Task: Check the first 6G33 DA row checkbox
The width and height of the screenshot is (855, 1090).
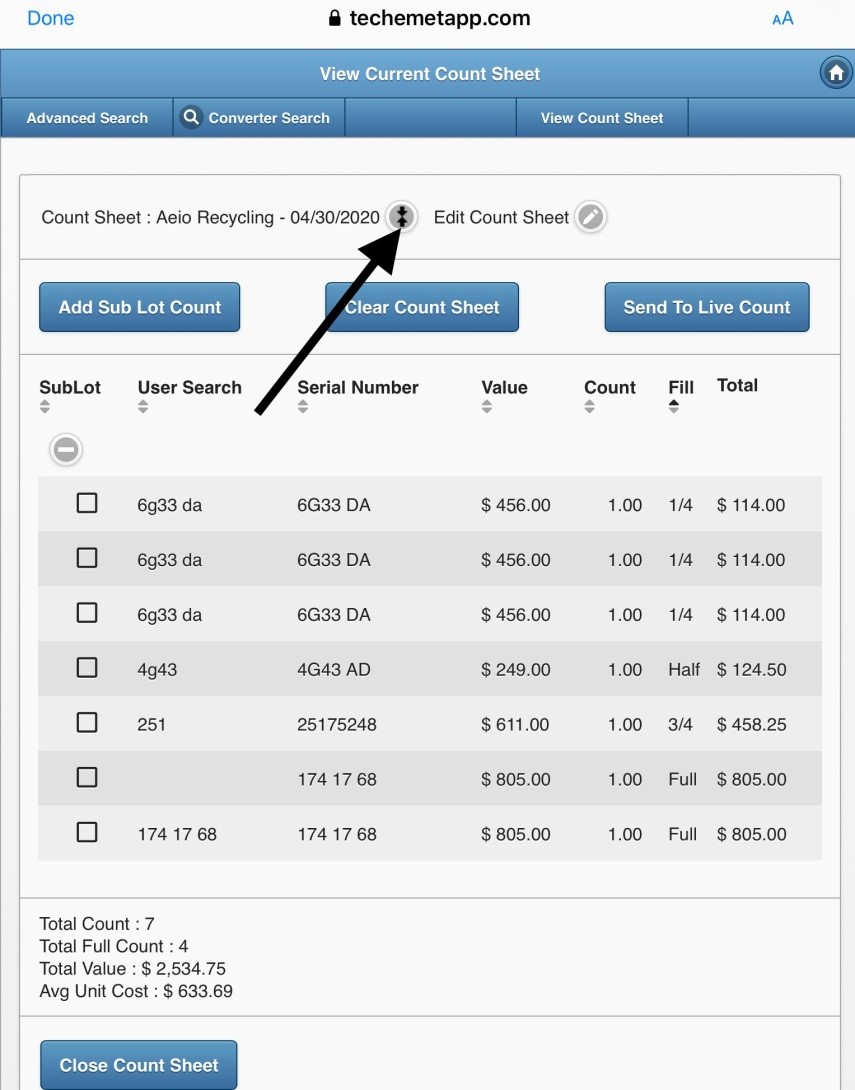Action: 87,503
